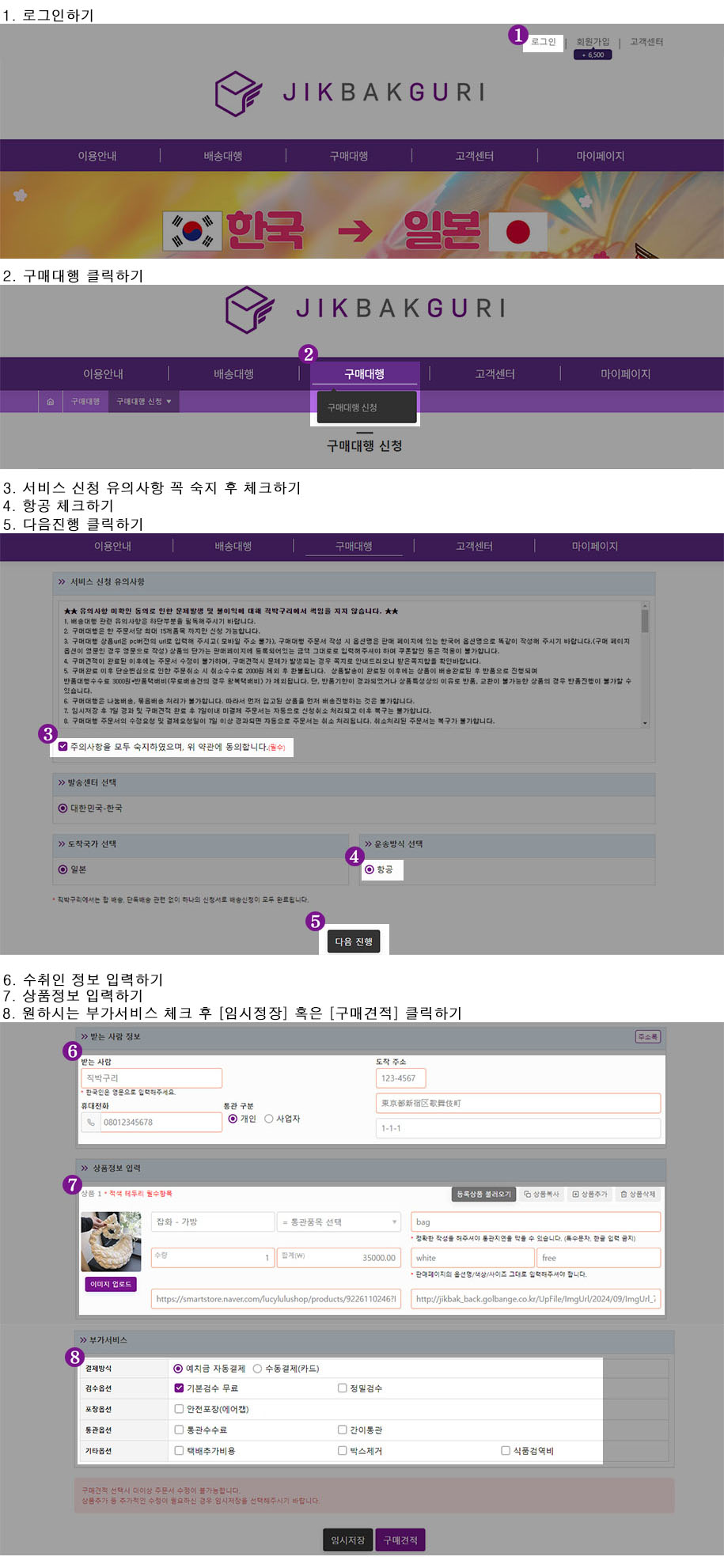Click 등록상품 불러오기 button

[484, 1194]
